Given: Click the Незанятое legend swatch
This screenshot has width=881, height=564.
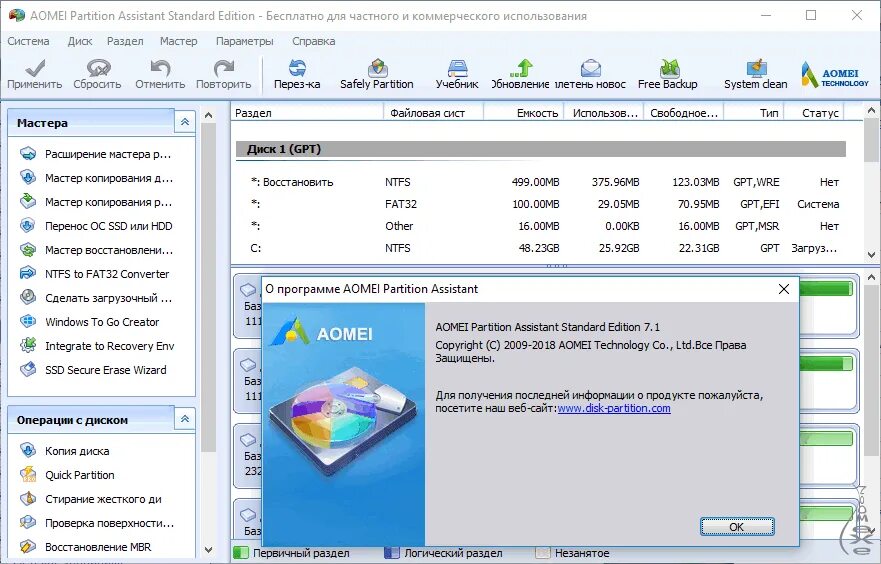Looking at the screenshot, I should click(x=543, y=553).
